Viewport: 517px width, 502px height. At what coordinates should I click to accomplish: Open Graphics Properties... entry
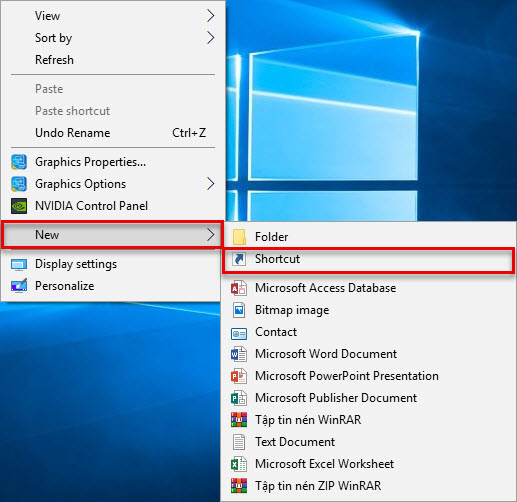(113, 162)
